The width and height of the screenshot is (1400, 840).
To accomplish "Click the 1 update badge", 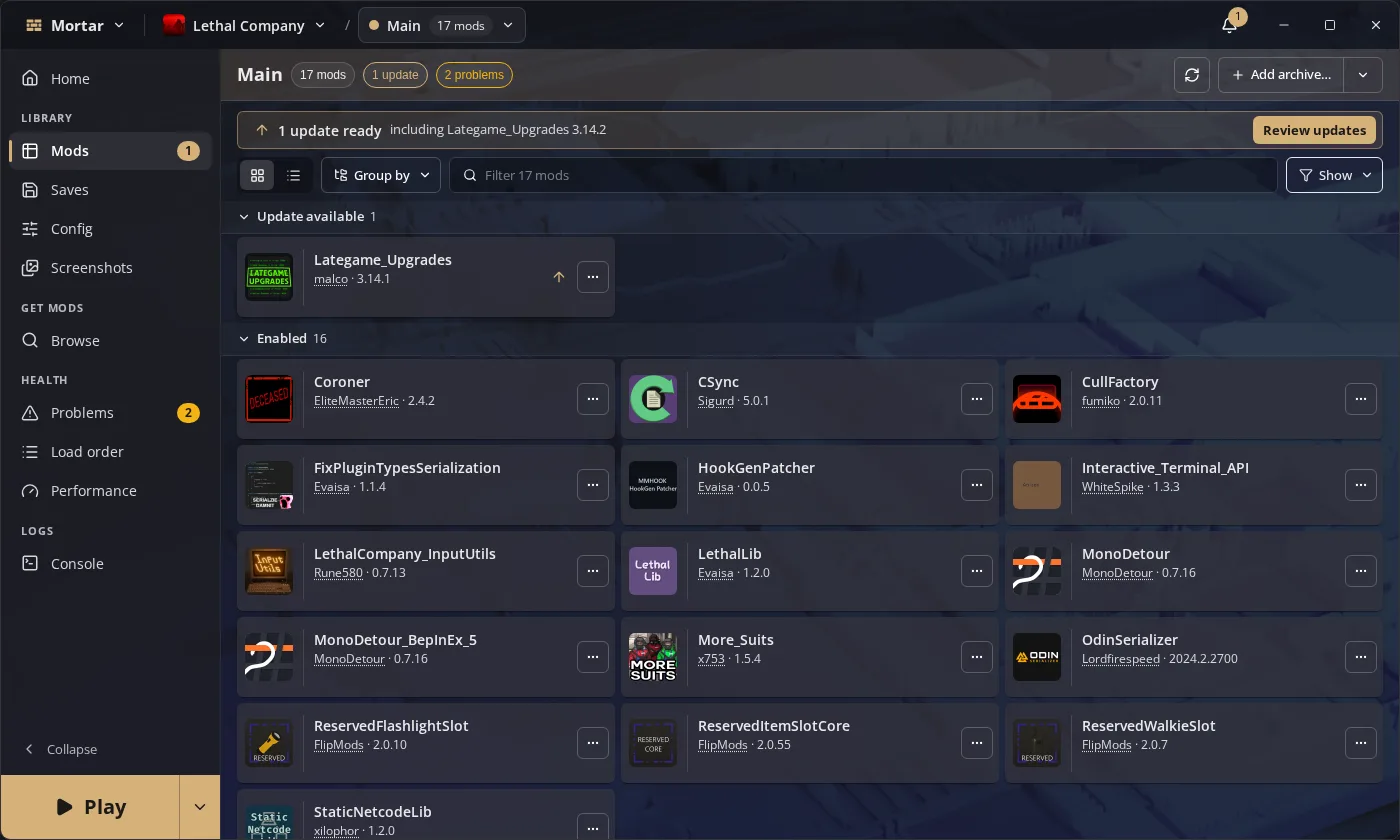I will coord(395,75).
